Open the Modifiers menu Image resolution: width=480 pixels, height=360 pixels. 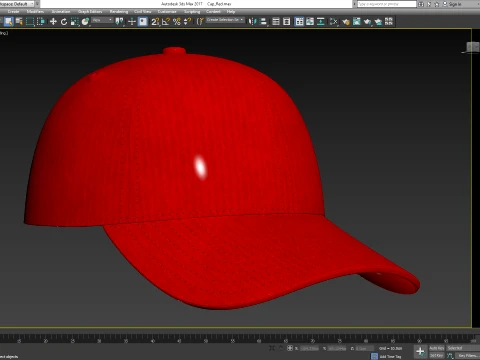35,11
